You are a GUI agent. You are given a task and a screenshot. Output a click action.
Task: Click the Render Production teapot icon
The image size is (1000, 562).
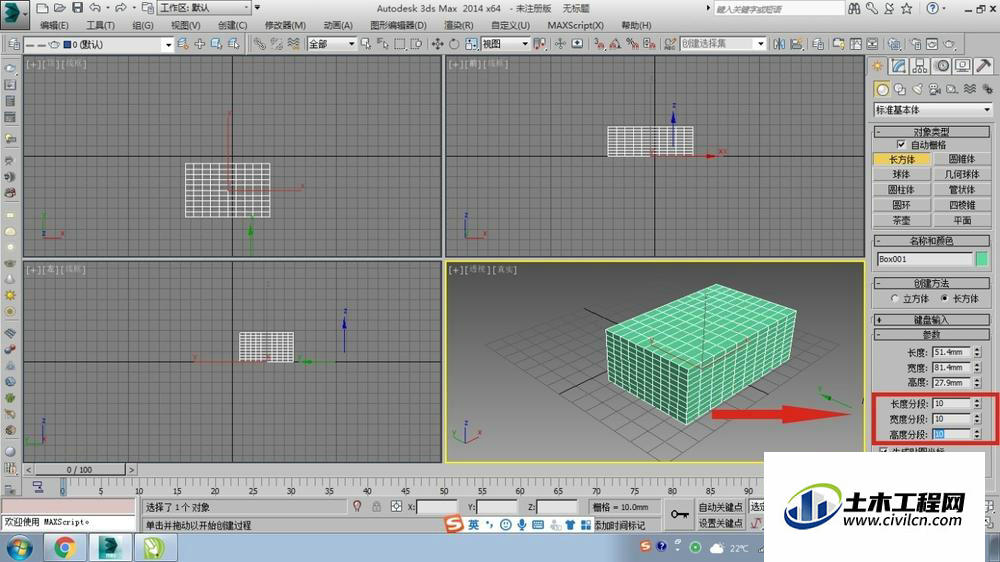click(949, 44)
